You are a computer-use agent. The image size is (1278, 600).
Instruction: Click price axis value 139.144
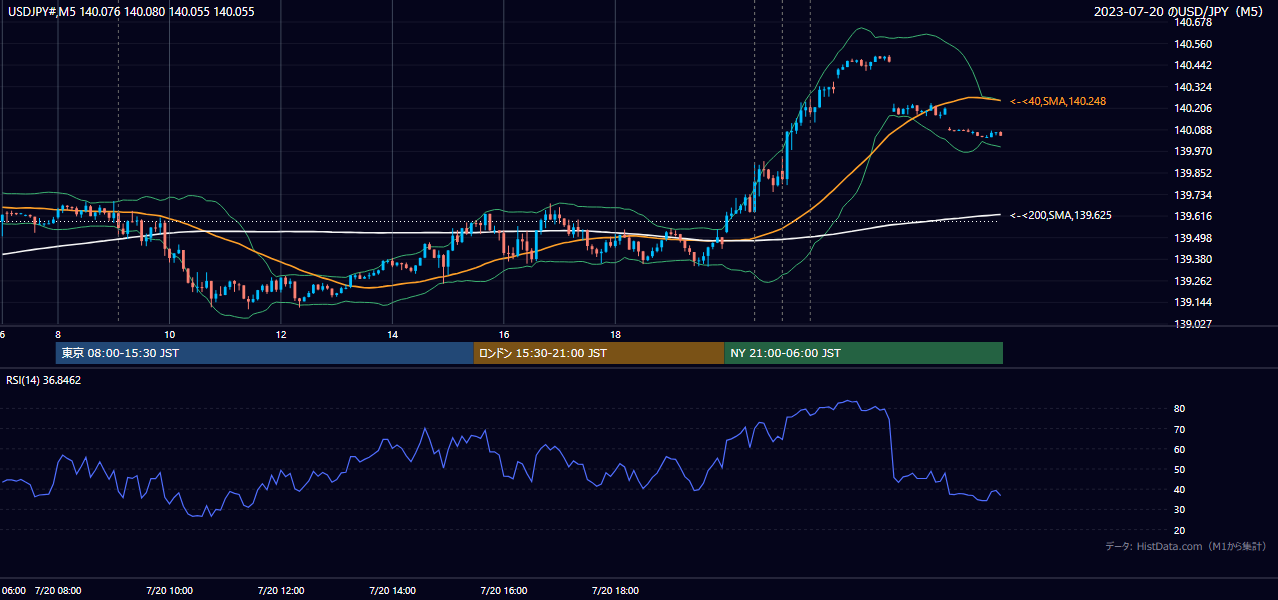(x=1194, y=302)
